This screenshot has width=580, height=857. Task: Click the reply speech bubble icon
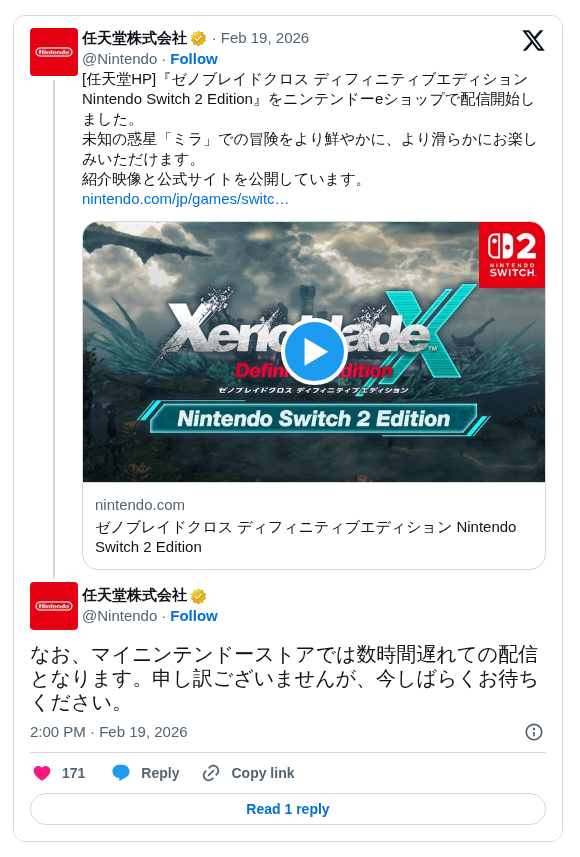pyautogui.click(x=121, y=773)
